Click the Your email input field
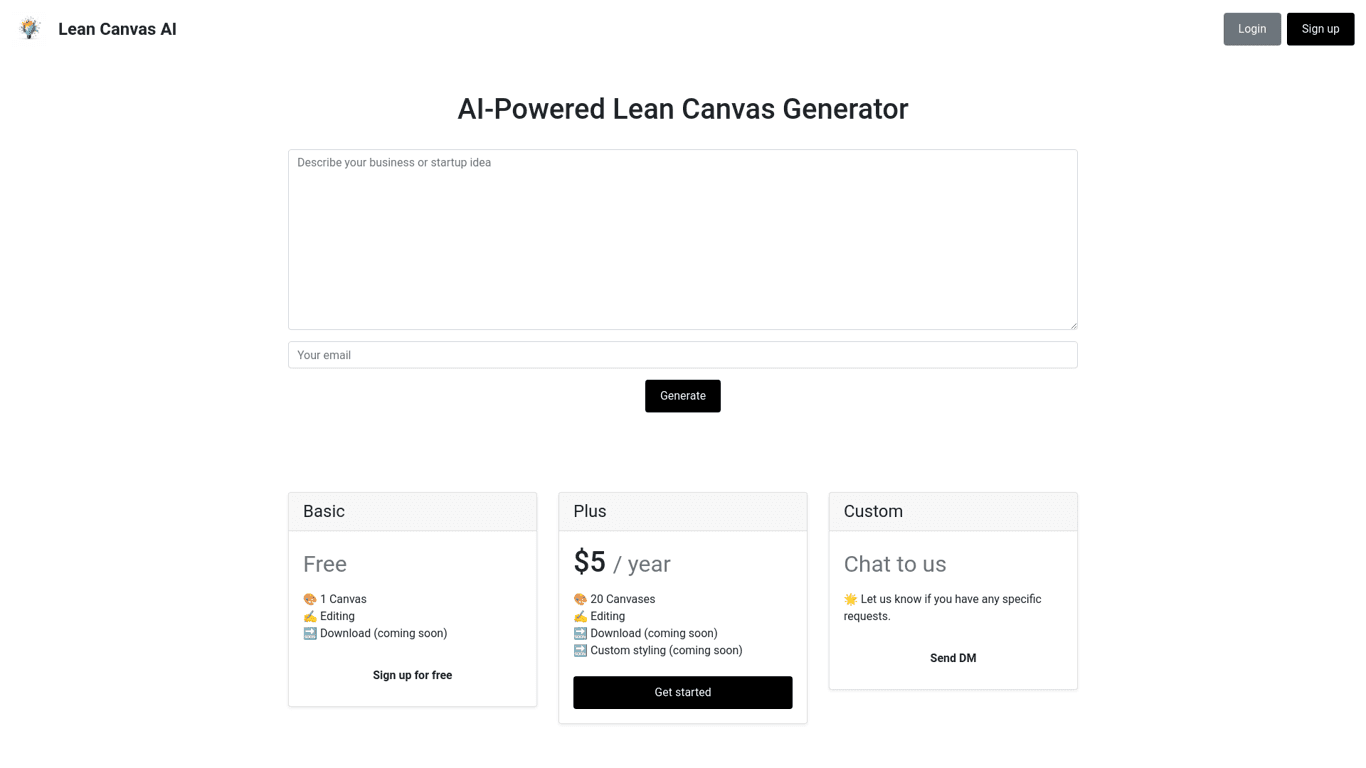Image resolution: width=1366 pixels, height=768 pixels. click(x=682, y=355)
